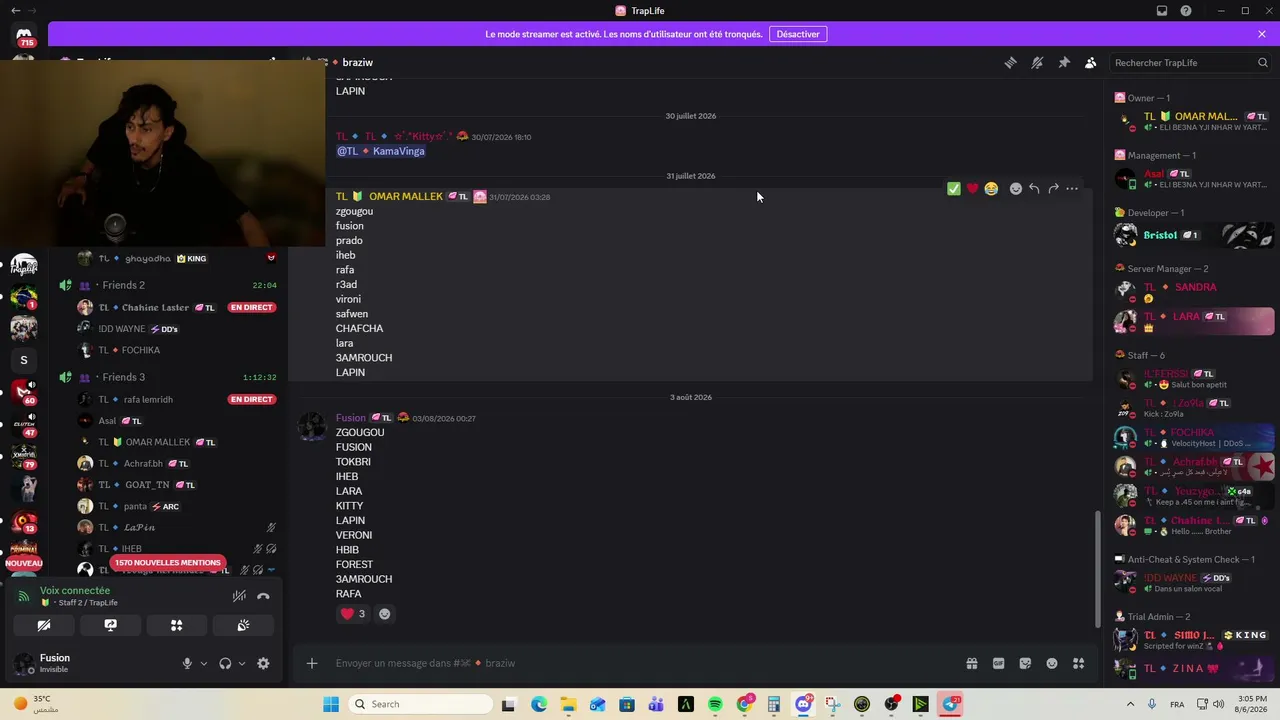This screenshot has height=720, width=1280.
Task: Jump to 1570 nouvelles mentions
Action: [167, 562]
